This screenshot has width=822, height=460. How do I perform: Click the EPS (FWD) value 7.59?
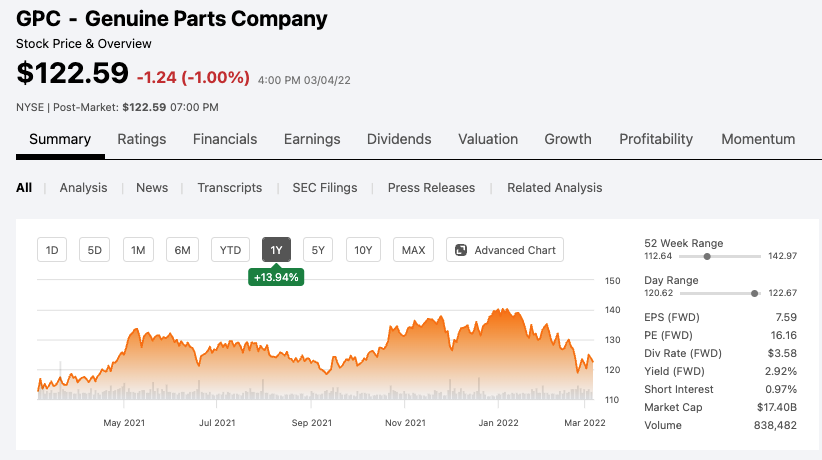coord(786,317)
